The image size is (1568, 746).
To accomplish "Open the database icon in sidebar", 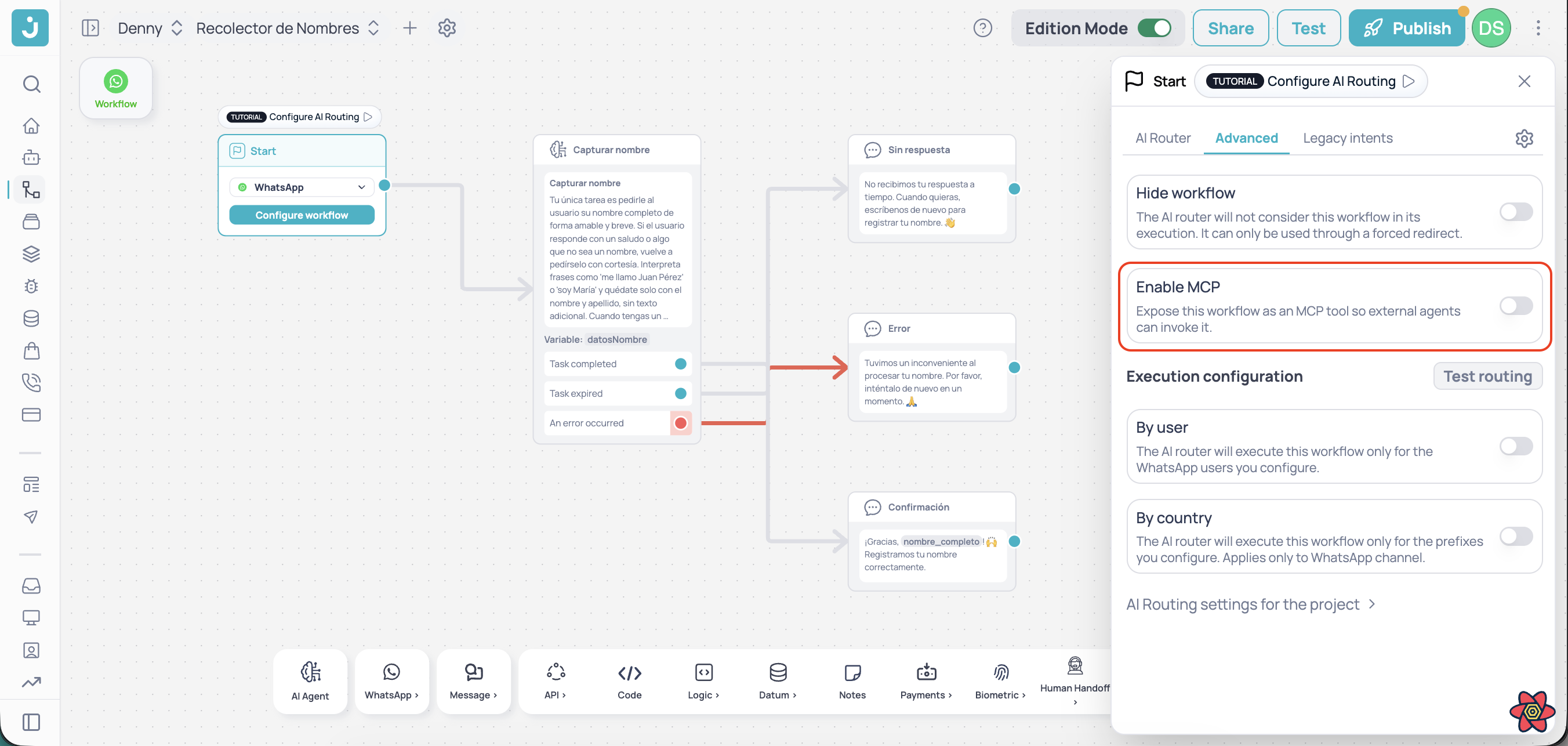I will [32, 318].
